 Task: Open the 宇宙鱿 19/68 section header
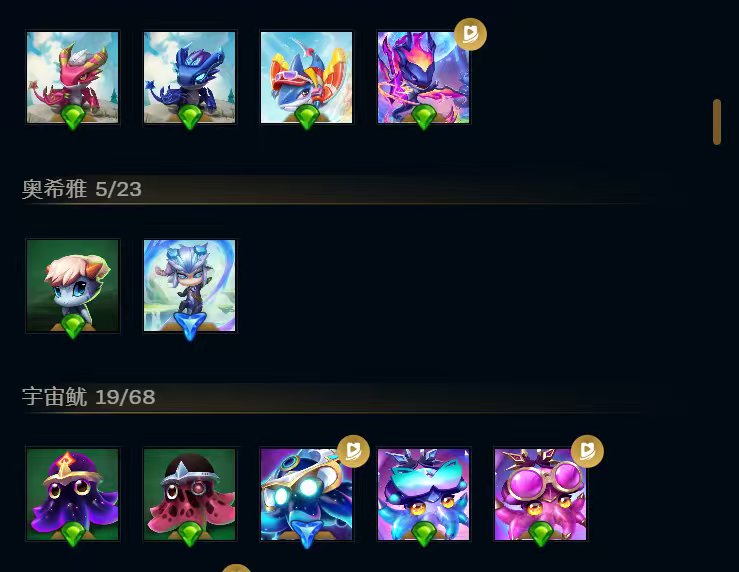coord(89,397)
